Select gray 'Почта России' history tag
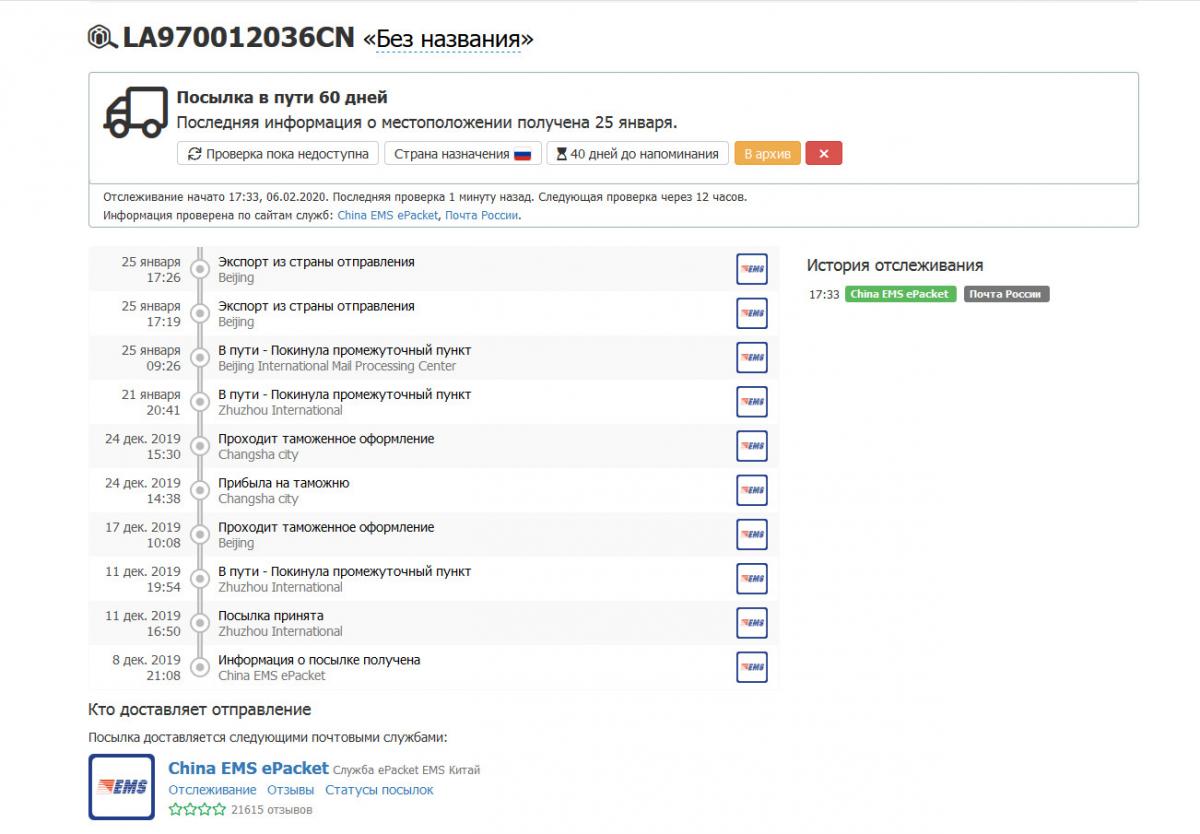Image resolution: width=1200 pixels, height=834 pixels. pos(1006,294)
